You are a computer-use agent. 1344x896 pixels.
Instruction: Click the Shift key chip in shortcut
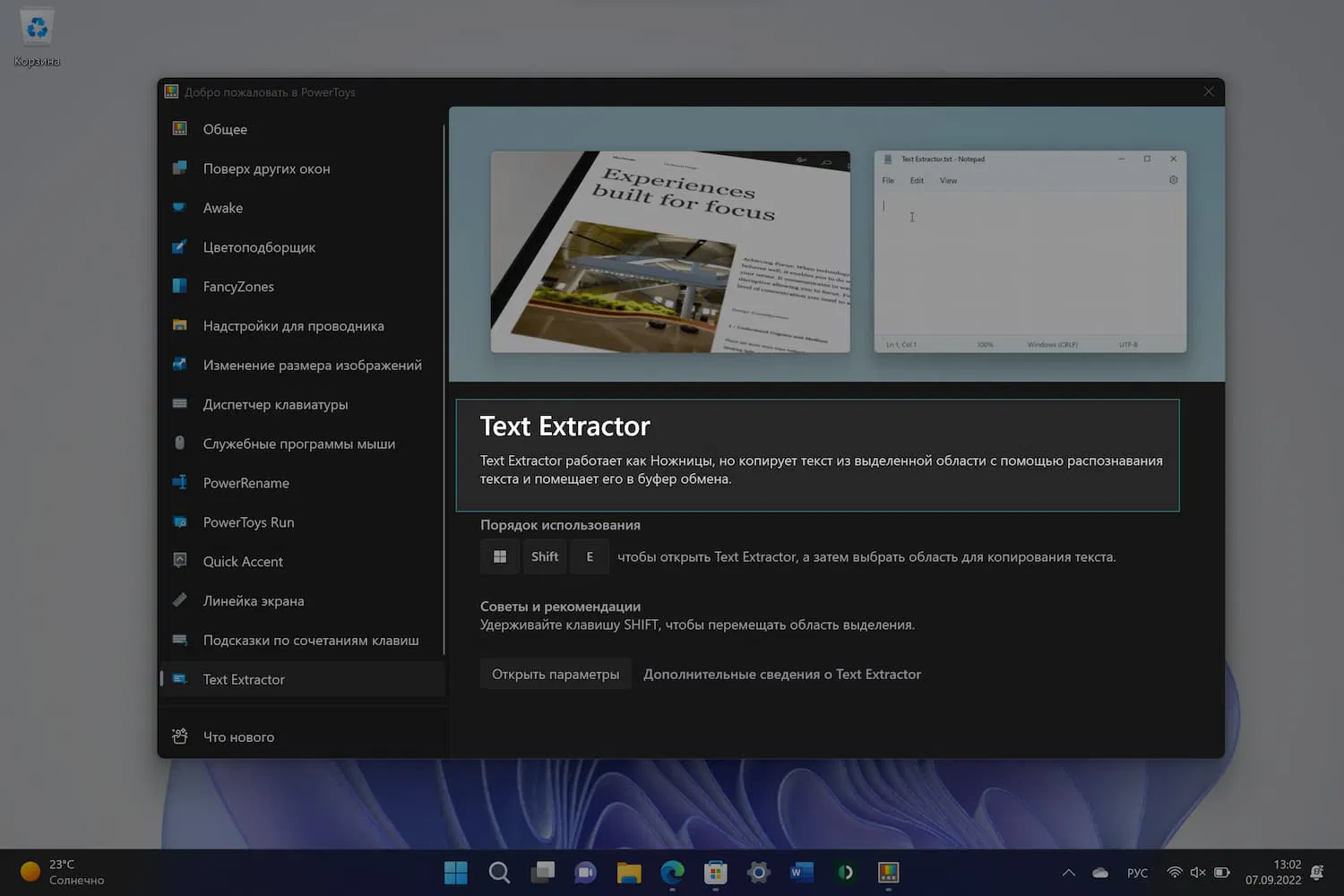pos(545,556)
